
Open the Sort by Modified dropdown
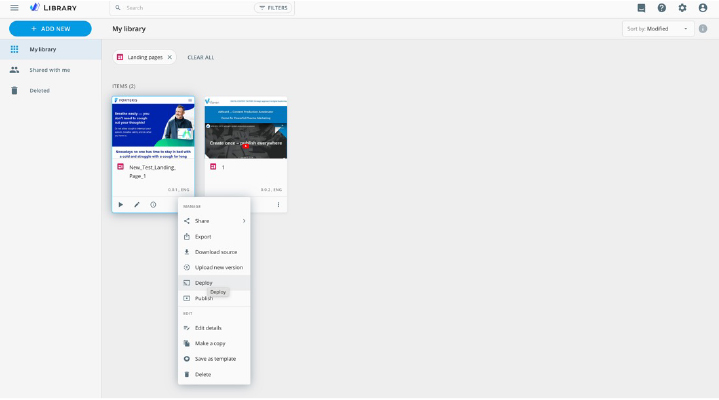point(657,29)
